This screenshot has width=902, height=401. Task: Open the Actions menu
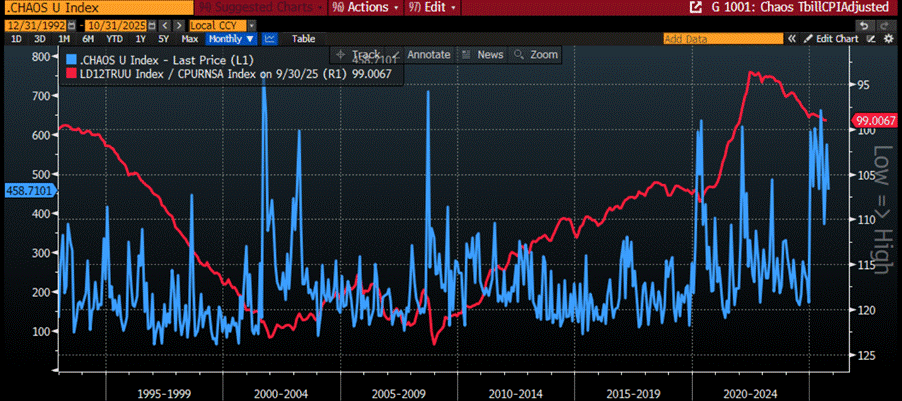coord(365,8)
